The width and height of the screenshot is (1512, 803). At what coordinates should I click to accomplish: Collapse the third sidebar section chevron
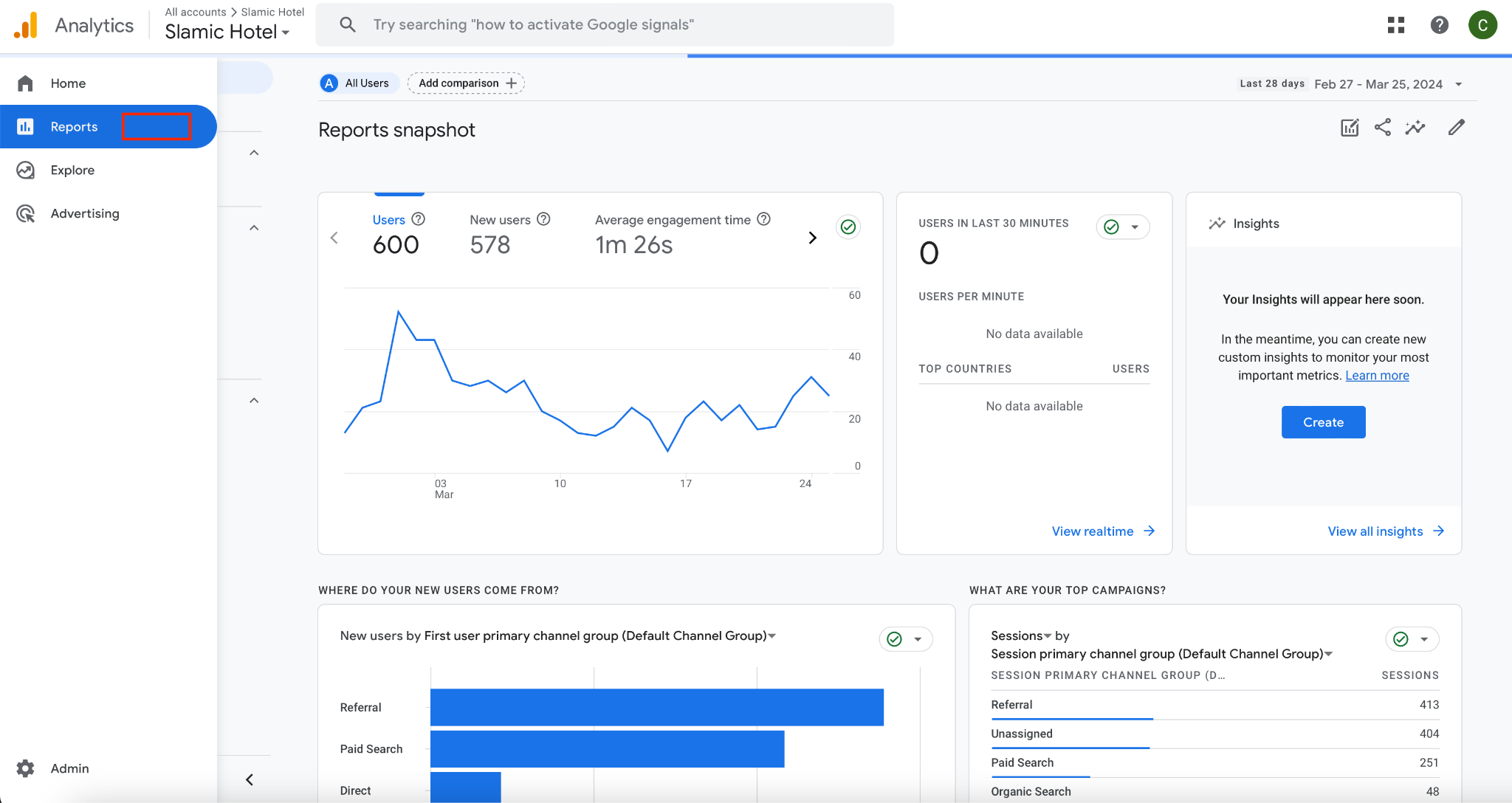pyautogui.click(x=254, y=401)
